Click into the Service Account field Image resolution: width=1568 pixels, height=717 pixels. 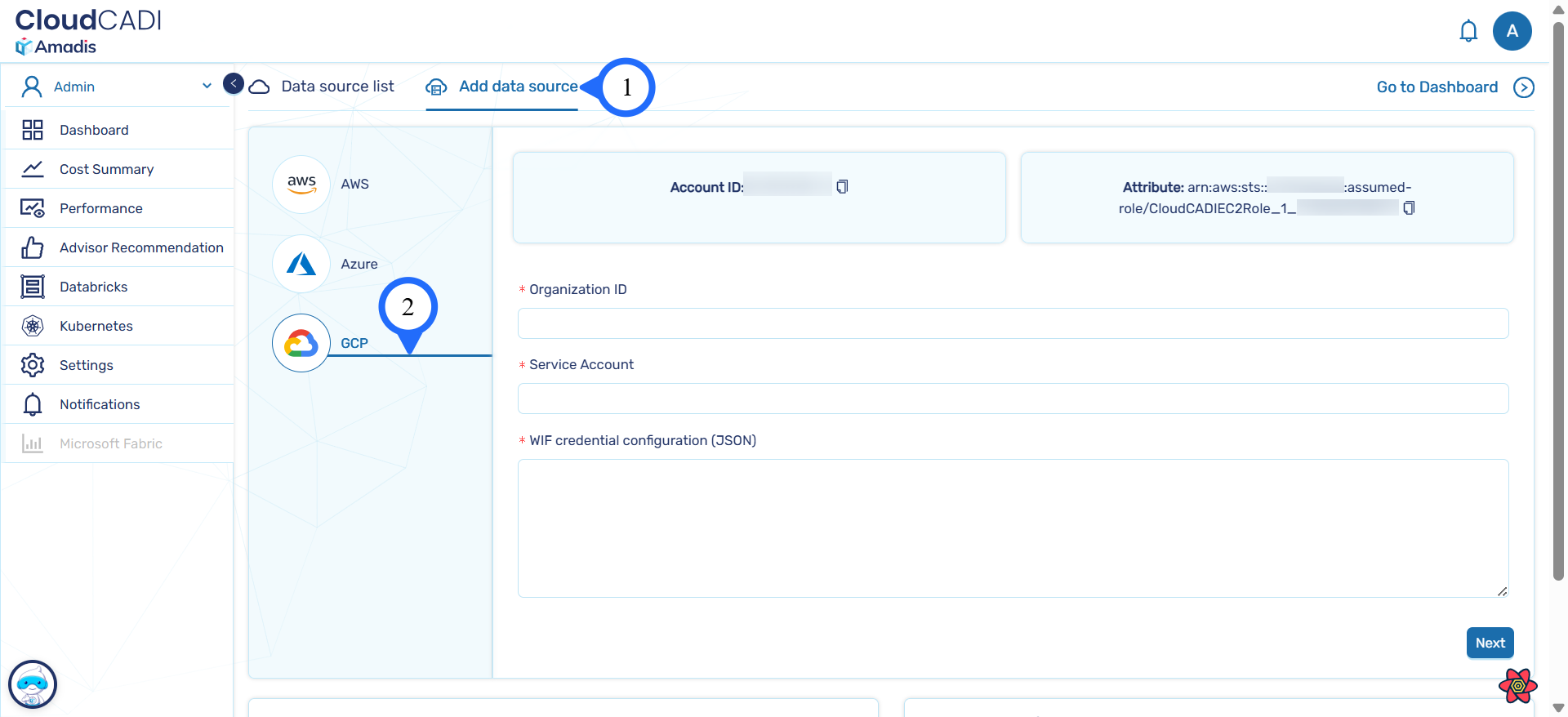(x=1012, y=399)
